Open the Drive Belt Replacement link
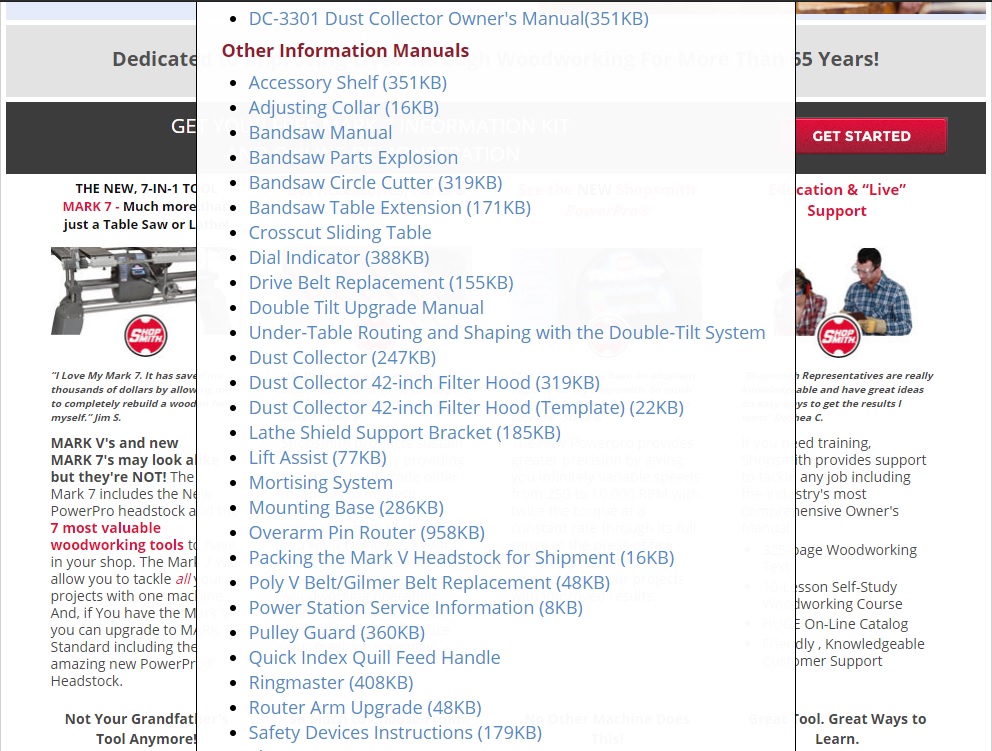The image size is (992, 751). [381, 283]
